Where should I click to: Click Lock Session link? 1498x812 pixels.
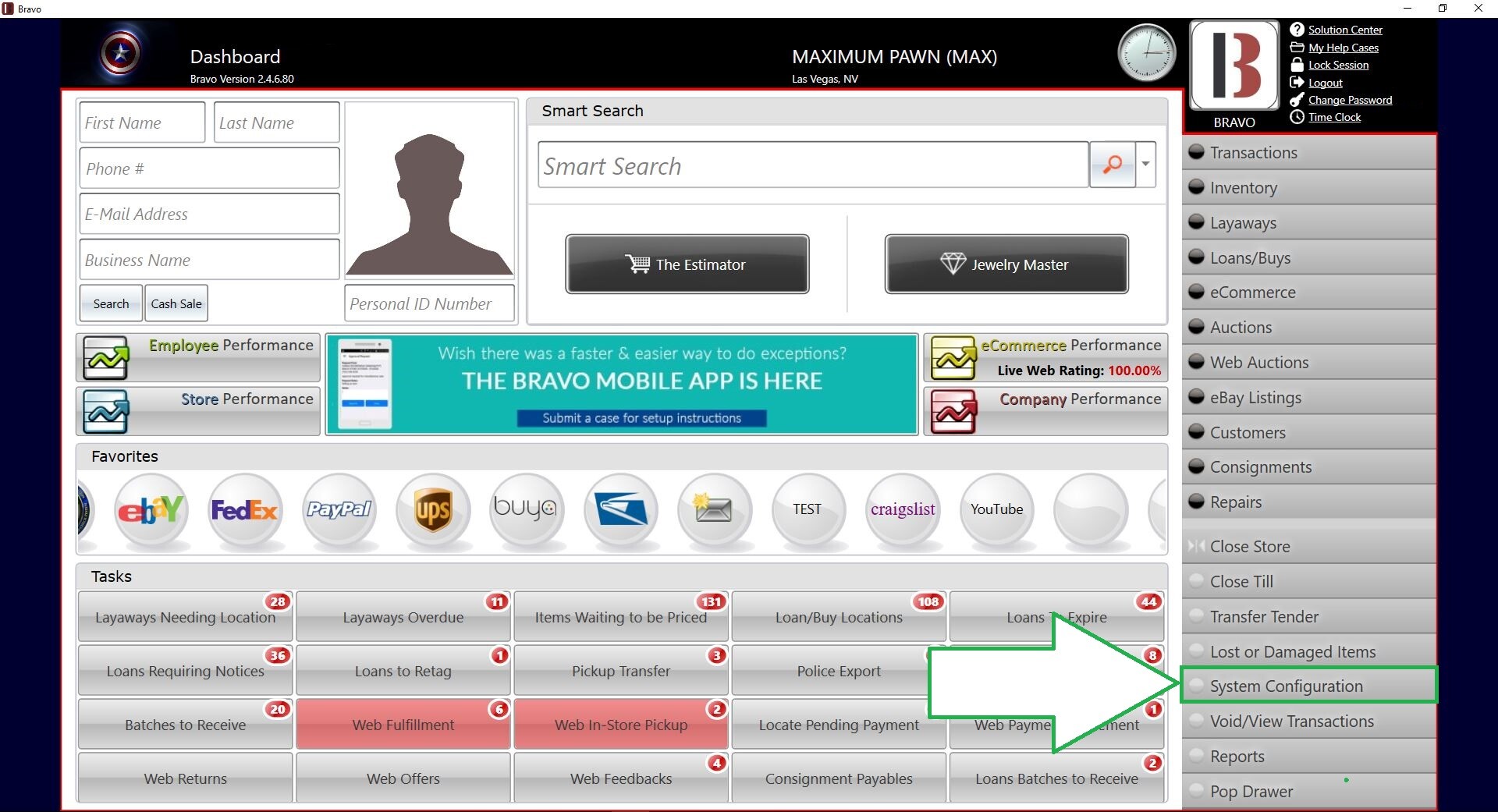click(1338, 65)
